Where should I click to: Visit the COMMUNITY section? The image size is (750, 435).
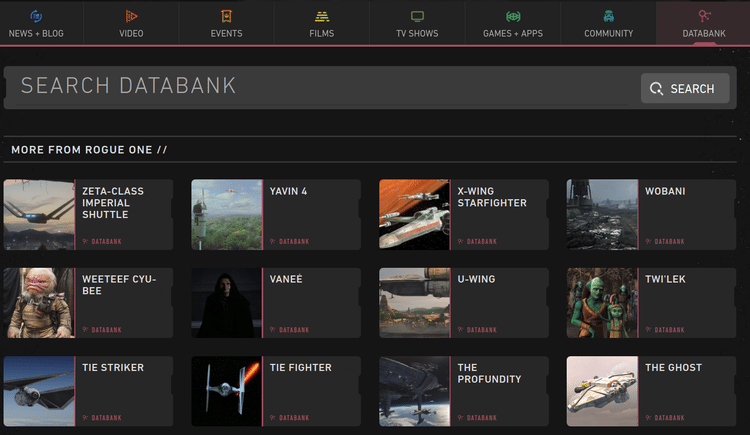(608, 33)
